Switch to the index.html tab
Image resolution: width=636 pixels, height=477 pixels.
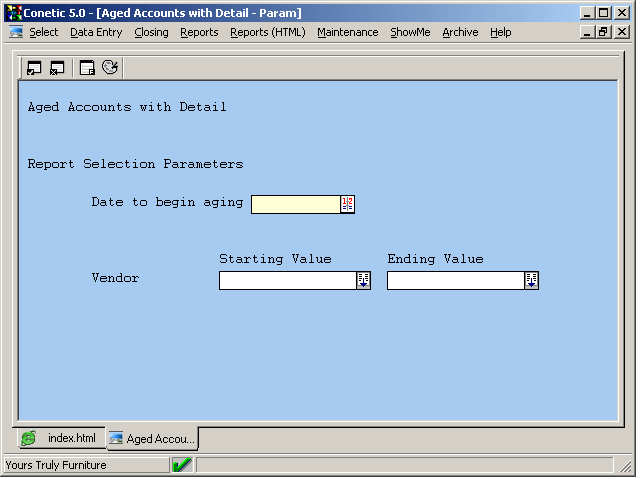pyautogui.click(x=61, y=439)
